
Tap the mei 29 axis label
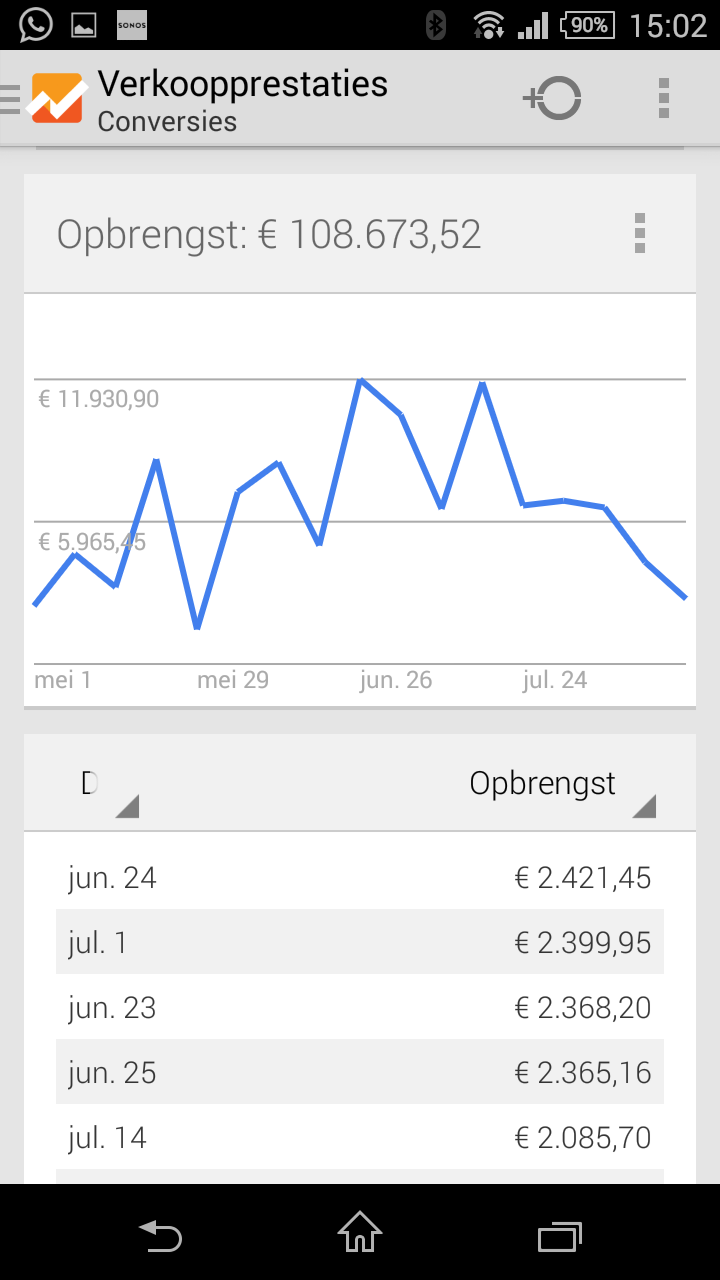point(233,681)
